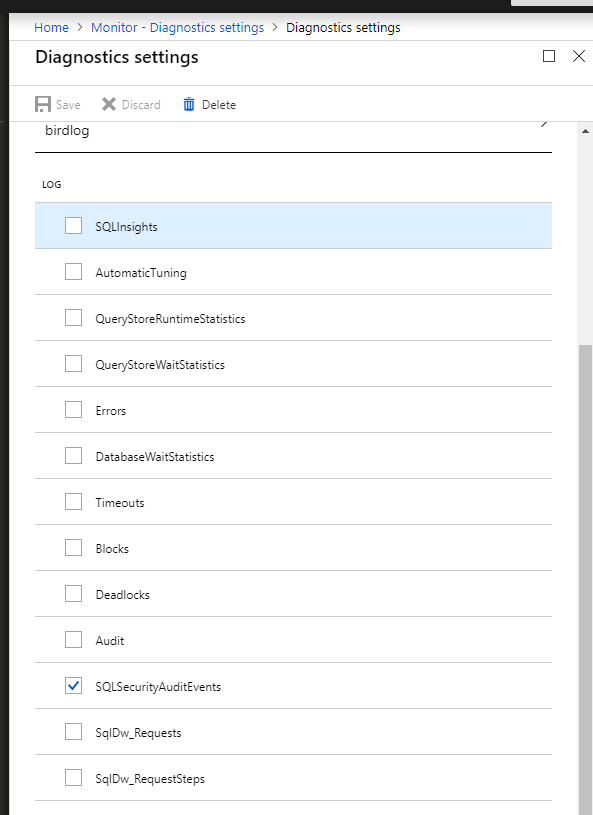The height and width of the screenshot is (815, 593).
Task: Check QueryStoreRuntimeStatistics
Action: click(73, 317)
